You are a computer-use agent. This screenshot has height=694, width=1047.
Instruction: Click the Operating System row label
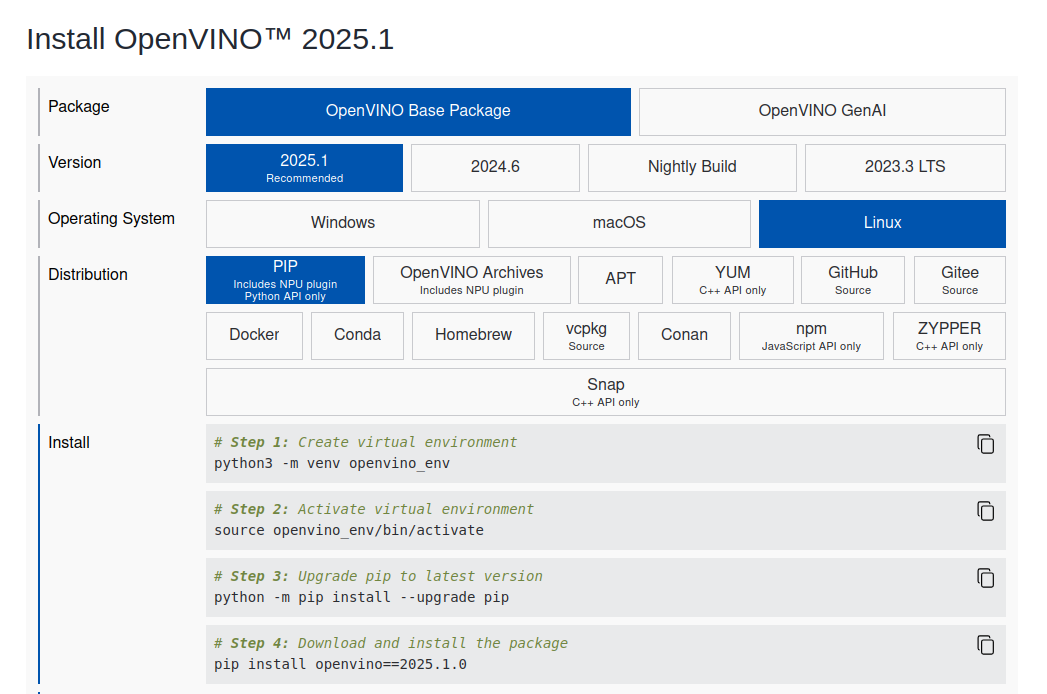[112, 219]
